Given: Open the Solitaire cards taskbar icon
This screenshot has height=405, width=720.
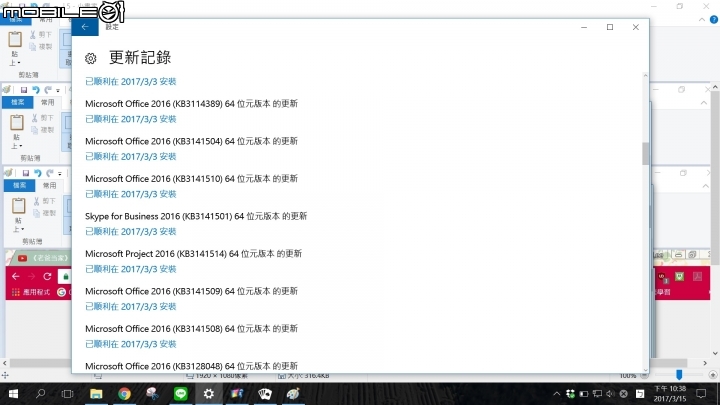Looking at the screenshot, I should tap(265, 394).
